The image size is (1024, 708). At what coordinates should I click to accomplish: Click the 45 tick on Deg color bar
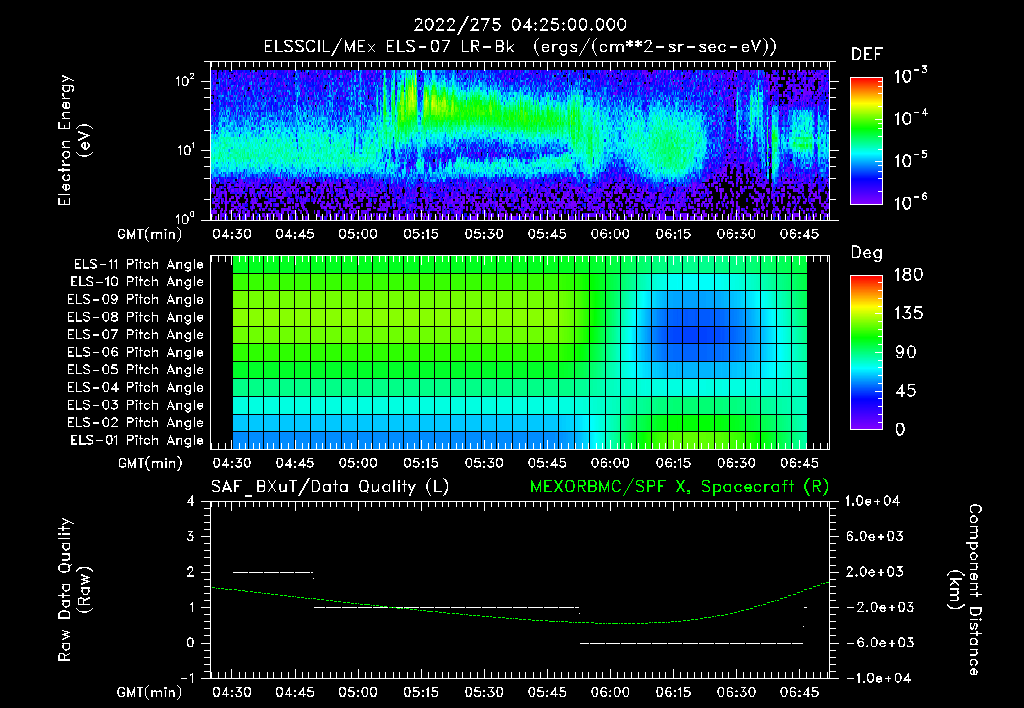click(906, 391)
